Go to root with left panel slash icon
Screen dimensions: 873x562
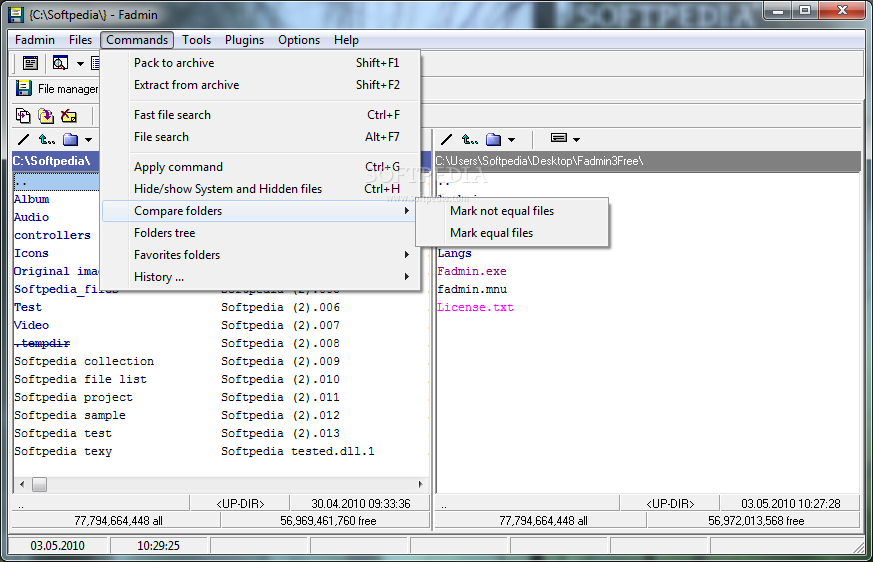click(23, 139)
